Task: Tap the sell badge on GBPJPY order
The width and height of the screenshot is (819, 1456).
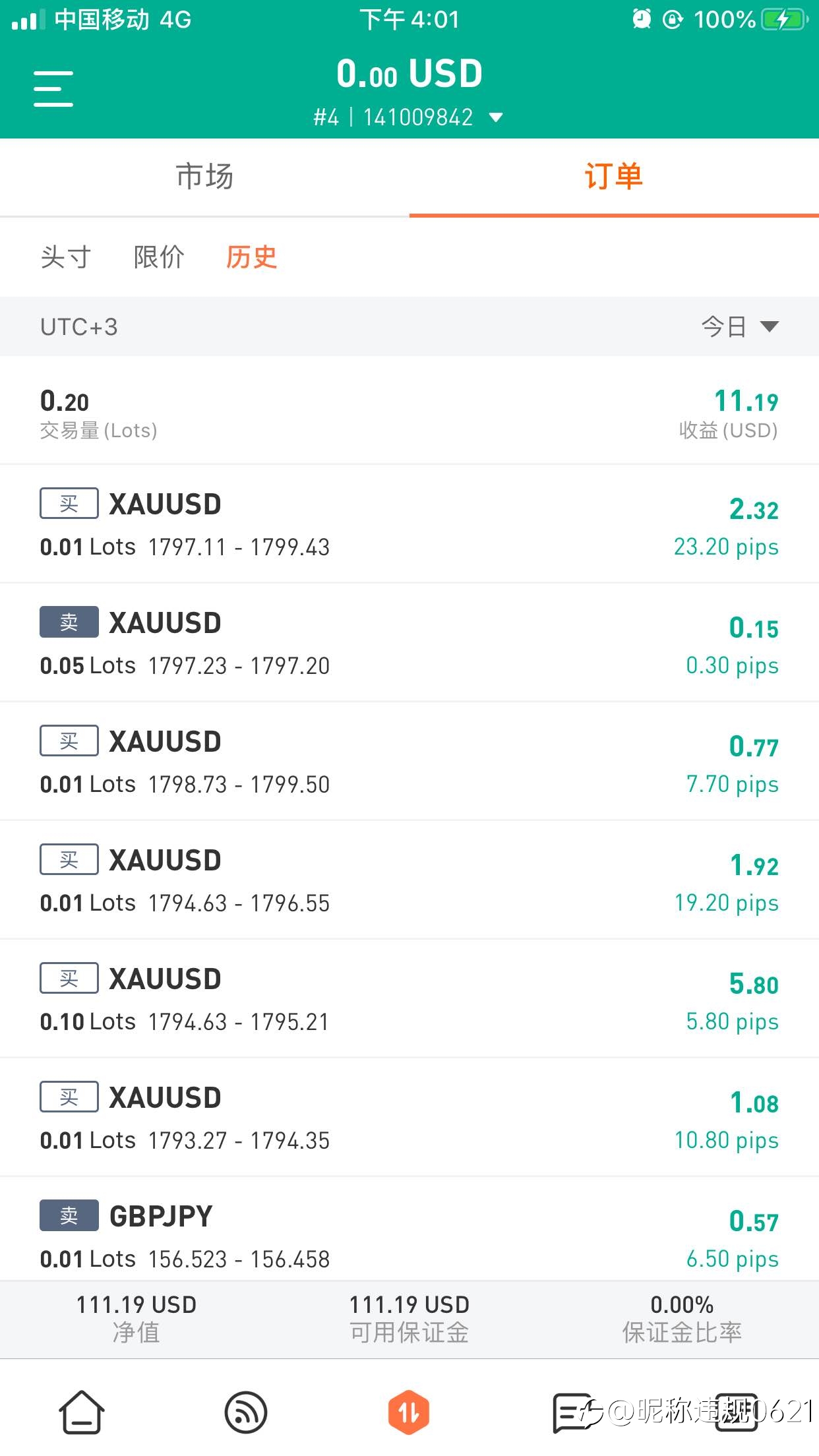Action: click(x=69, y=1215)
